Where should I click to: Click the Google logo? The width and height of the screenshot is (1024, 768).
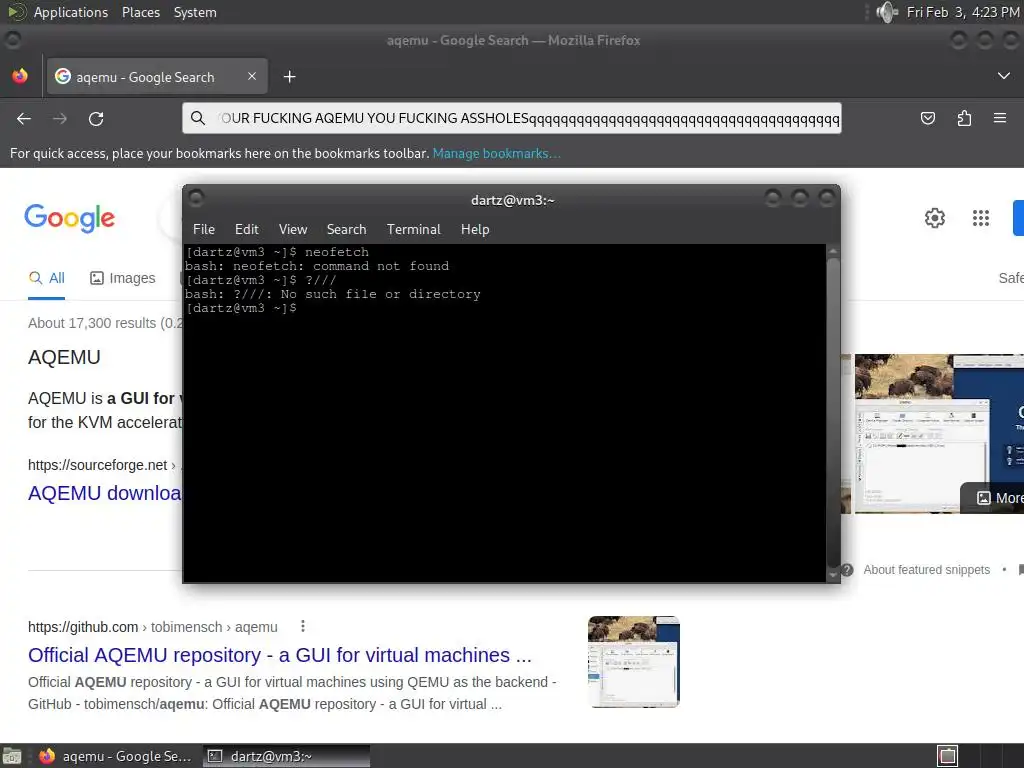(69, 218)
